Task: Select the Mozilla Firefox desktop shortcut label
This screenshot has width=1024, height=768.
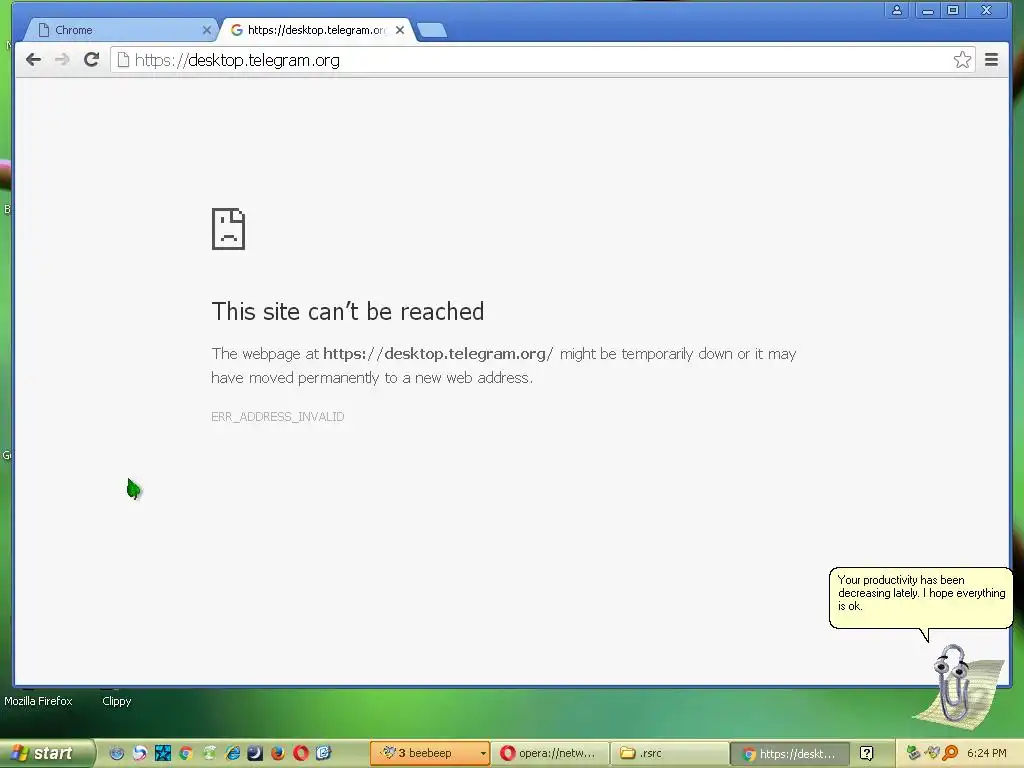Action: (x=38, y=701)
